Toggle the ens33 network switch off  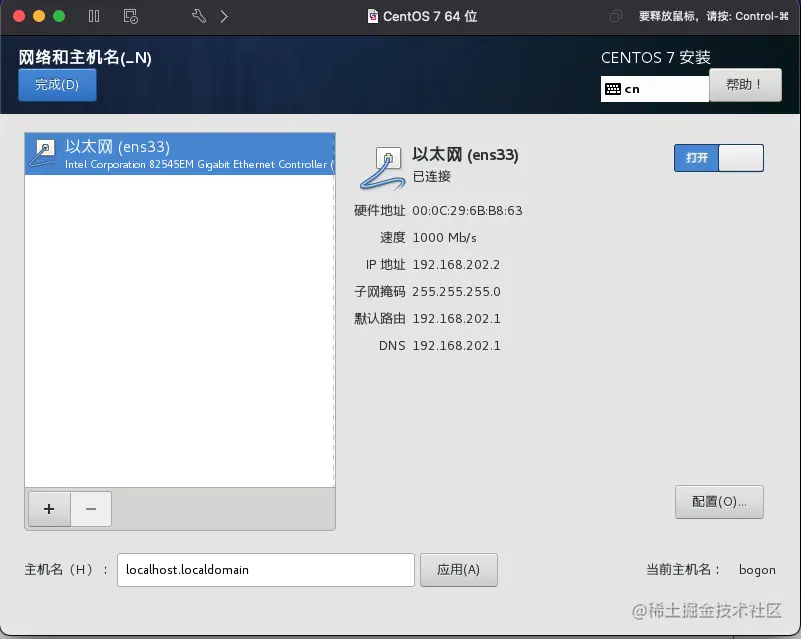tap(719, 158)
